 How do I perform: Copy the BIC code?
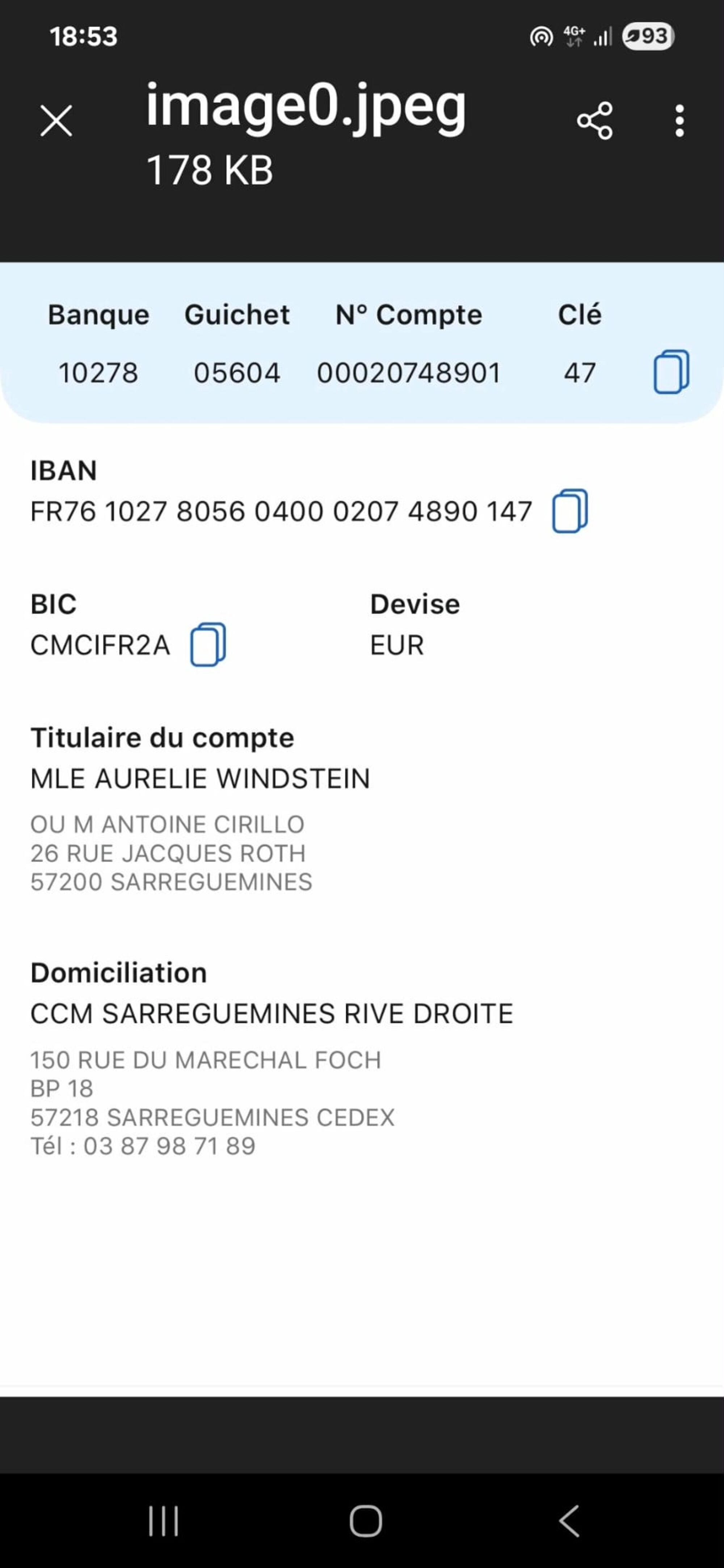coord(208,645)
